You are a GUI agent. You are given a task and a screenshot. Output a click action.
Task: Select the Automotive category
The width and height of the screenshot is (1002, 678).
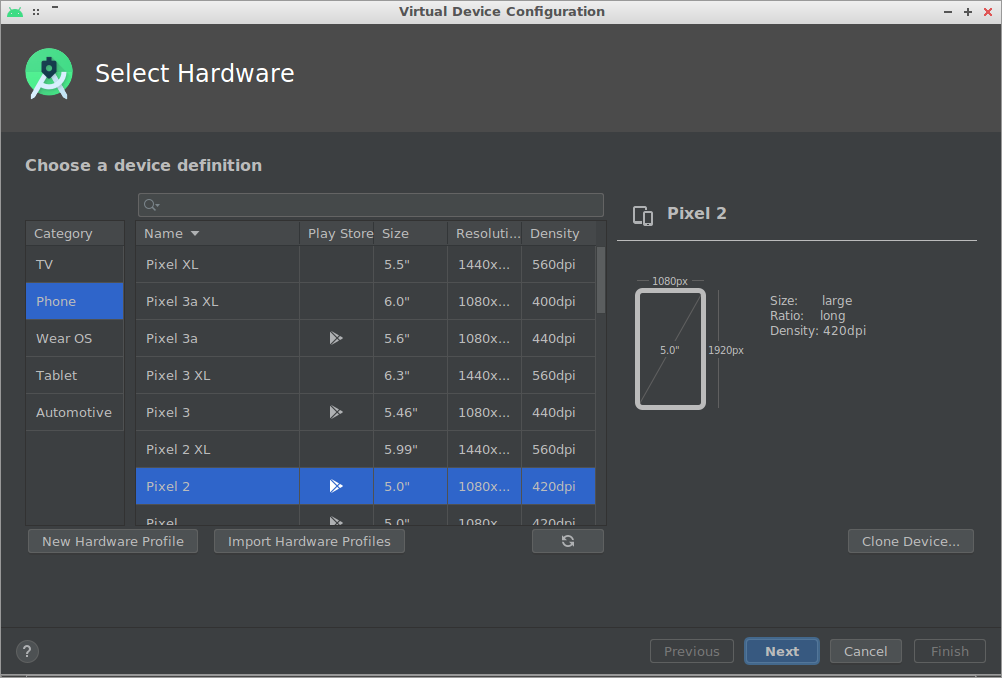[x=75, y=412]
